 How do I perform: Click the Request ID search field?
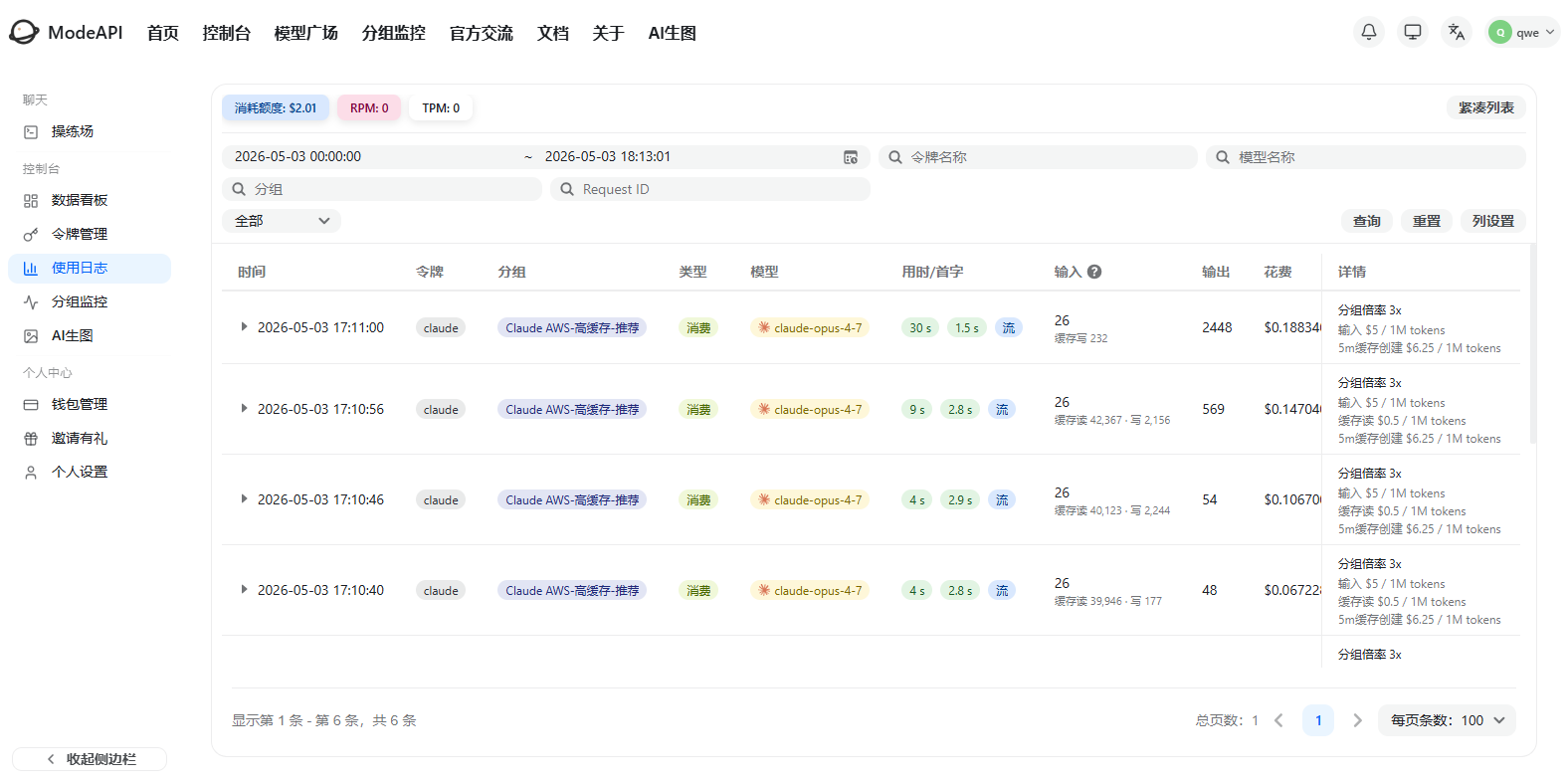pos(710,189)
